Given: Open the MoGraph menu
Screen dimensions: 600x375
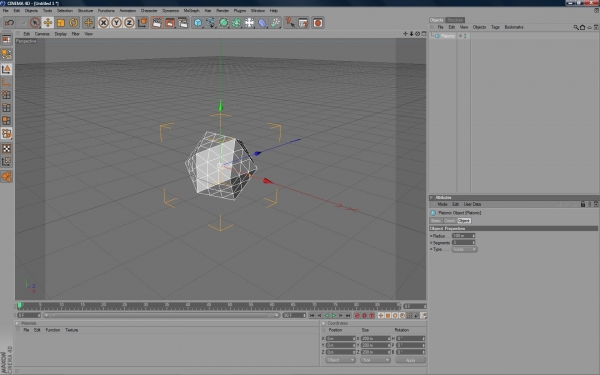Looking at the screenshot, I should (x=191, y=11).
